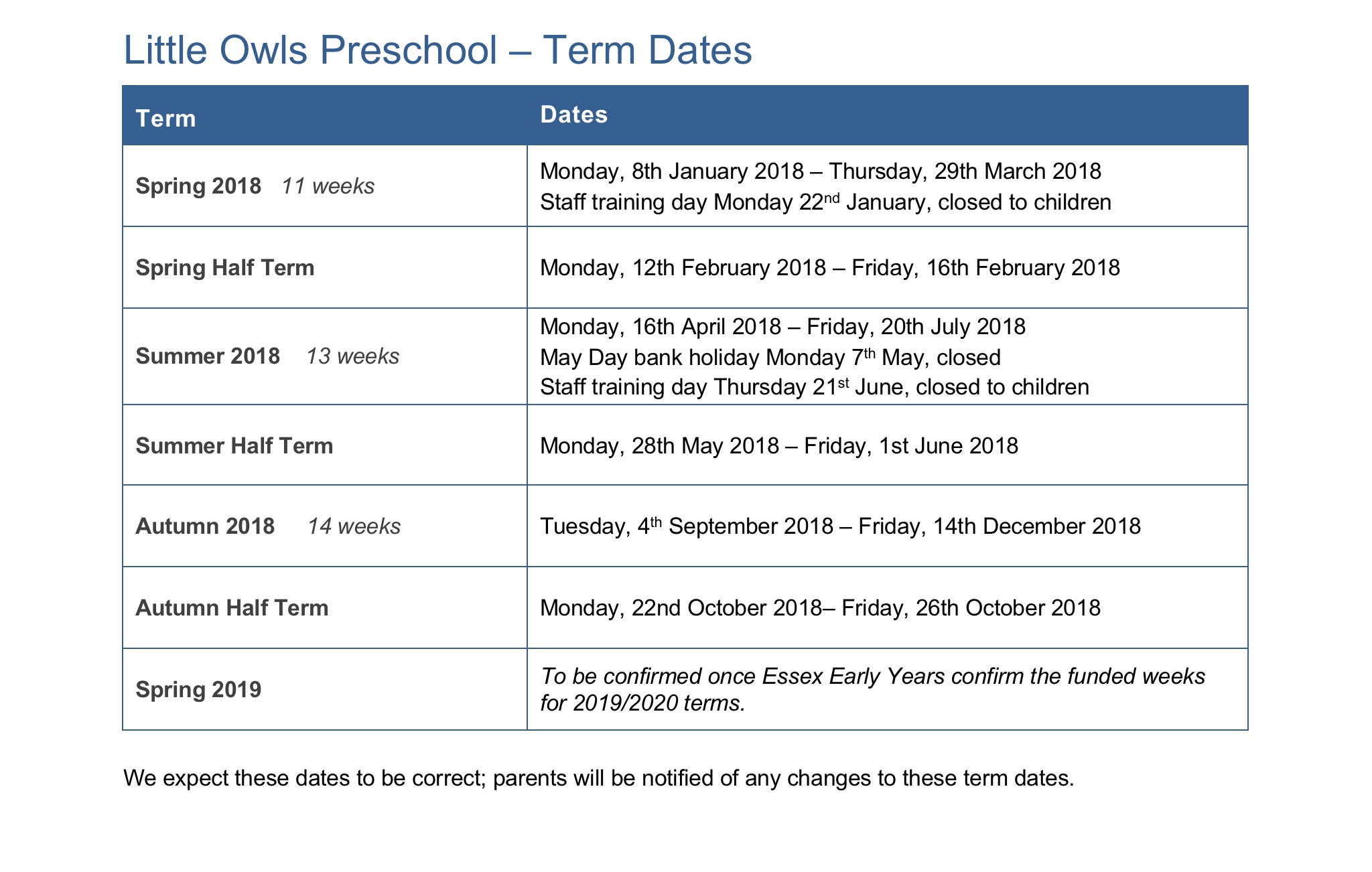Click the parents will be notified sentence

[x=598, y=778]
